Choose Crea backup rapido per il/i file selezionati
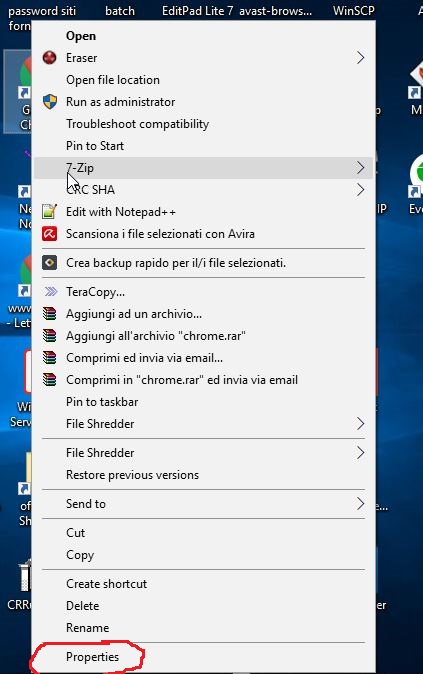 176,263
